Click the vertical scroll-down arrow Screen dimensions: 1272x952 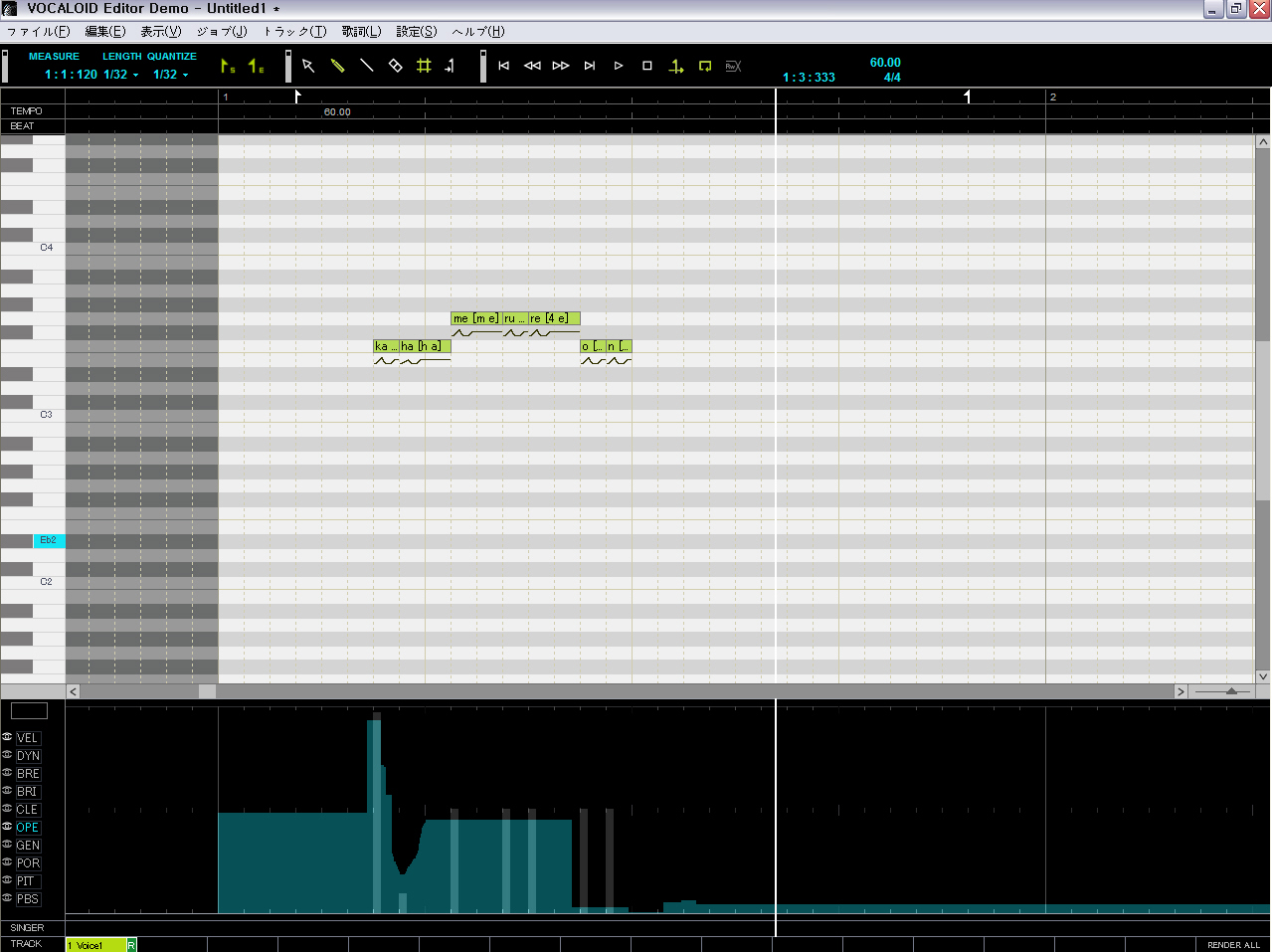click(1263, 676)
